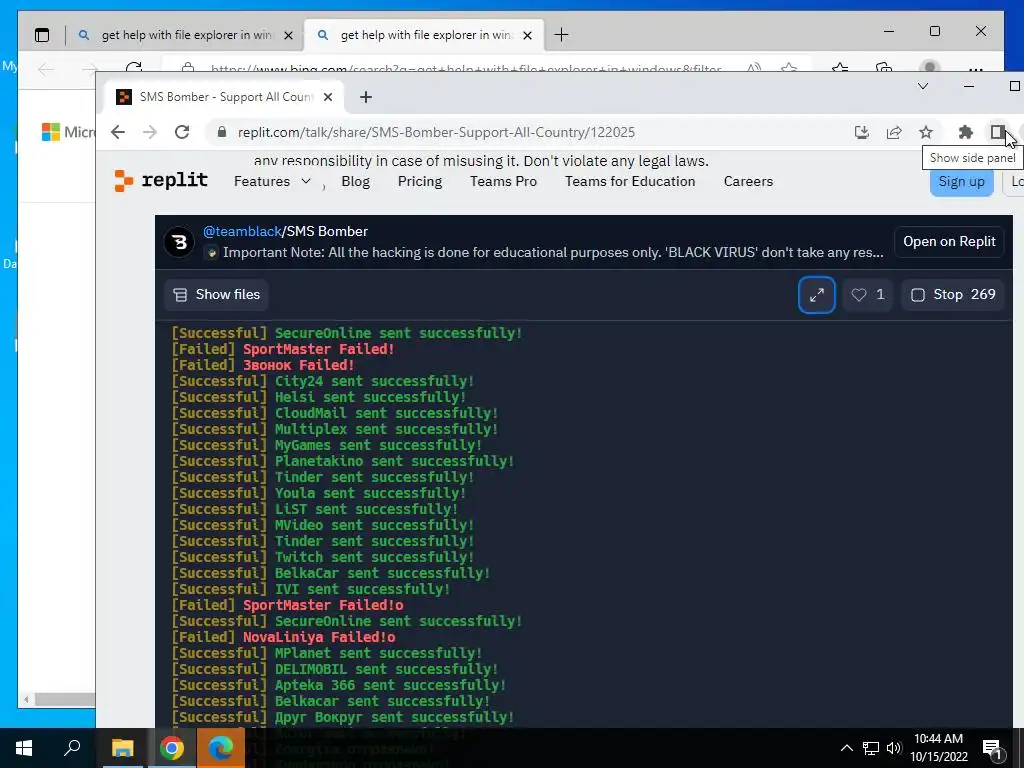Click the padlock site info icon in Chrome
The width and height of the screenshot is (1024, 768).
222,133
